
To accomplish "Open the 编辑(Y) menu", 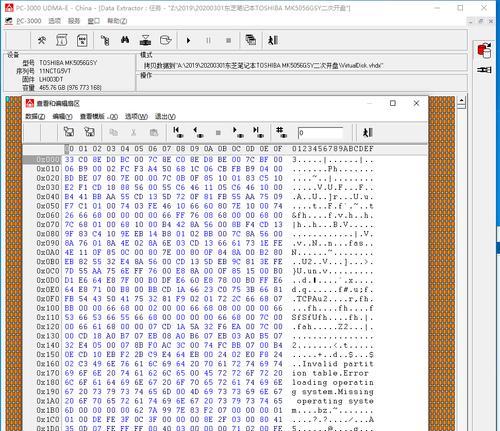I will 62,116.
